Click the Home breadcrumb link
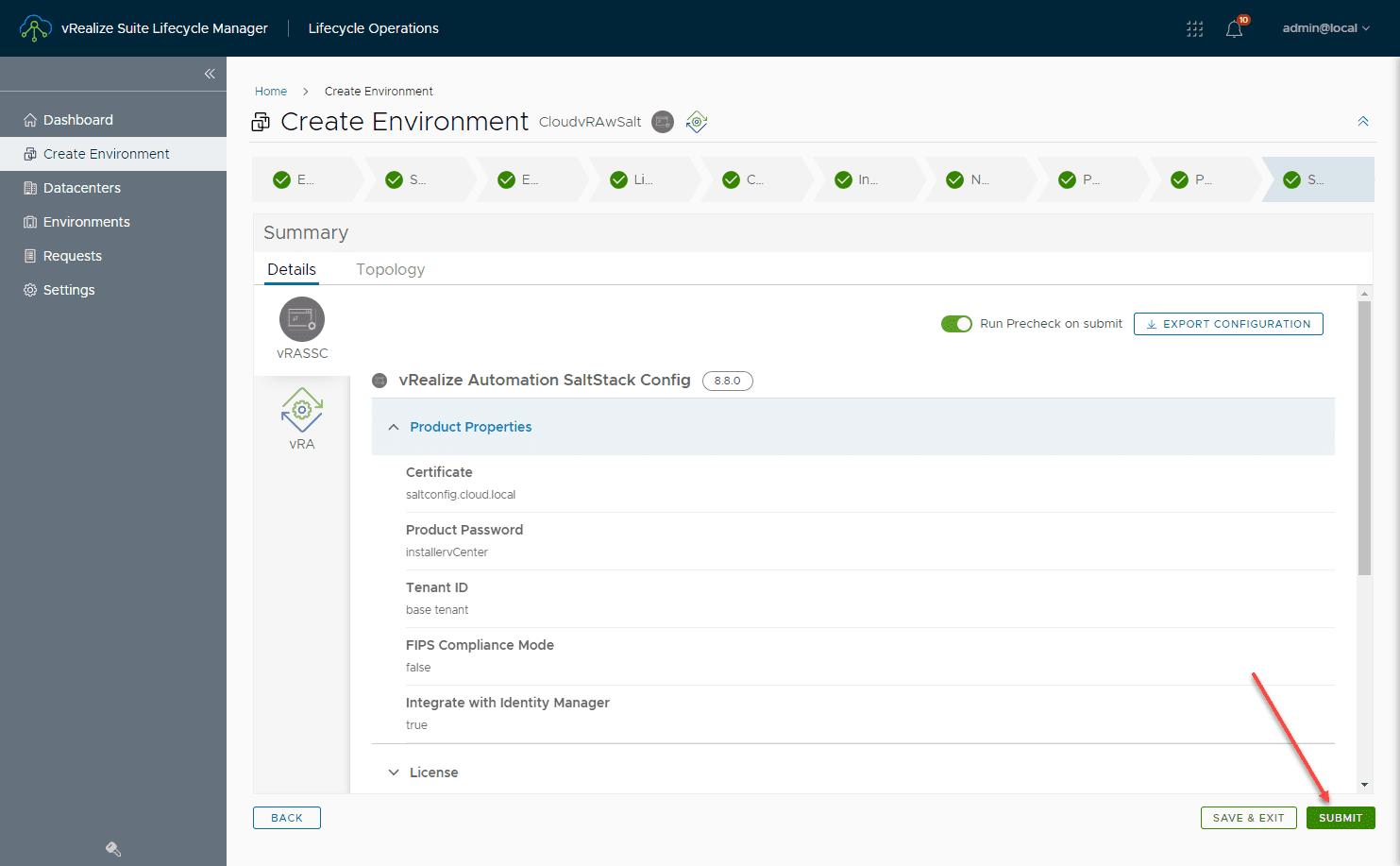Viewport: 1400px width, 866px height. tap(271, 91)
